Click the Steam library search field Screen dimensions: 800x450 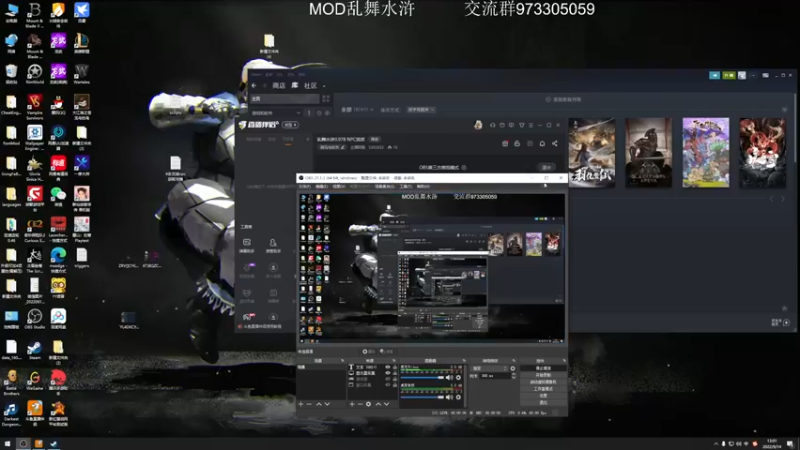pyautogui.click(x=285, y=98)
